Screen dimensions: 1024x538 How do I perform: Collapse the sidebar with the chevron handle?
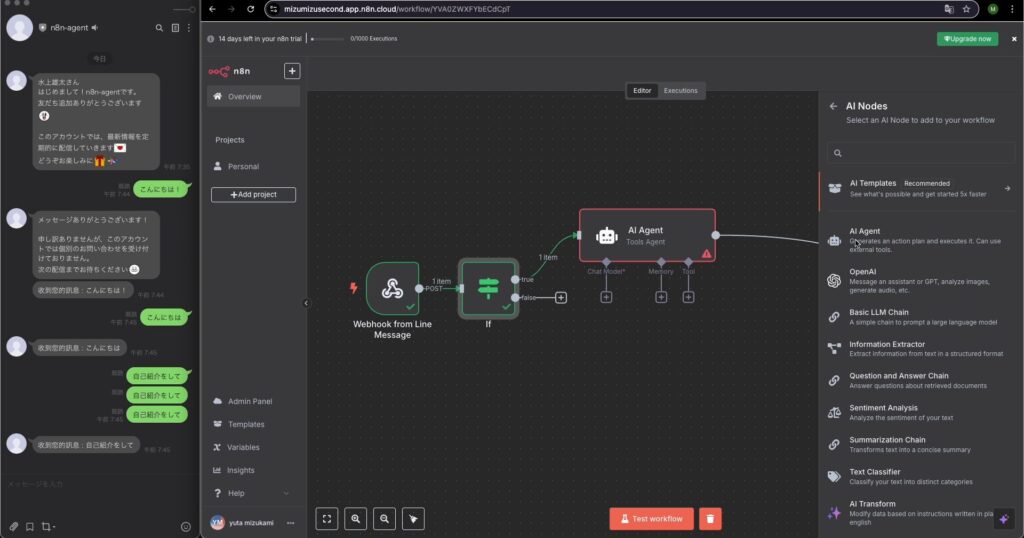click(x=306, y=303)
